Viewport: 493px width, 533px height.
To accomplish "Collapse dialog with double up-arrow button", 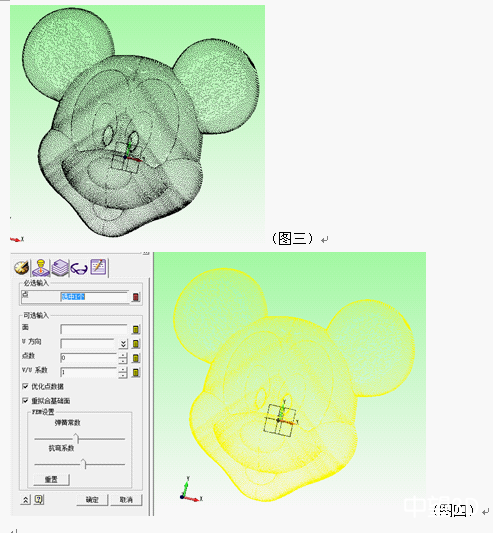I will [x=26, y=500].
